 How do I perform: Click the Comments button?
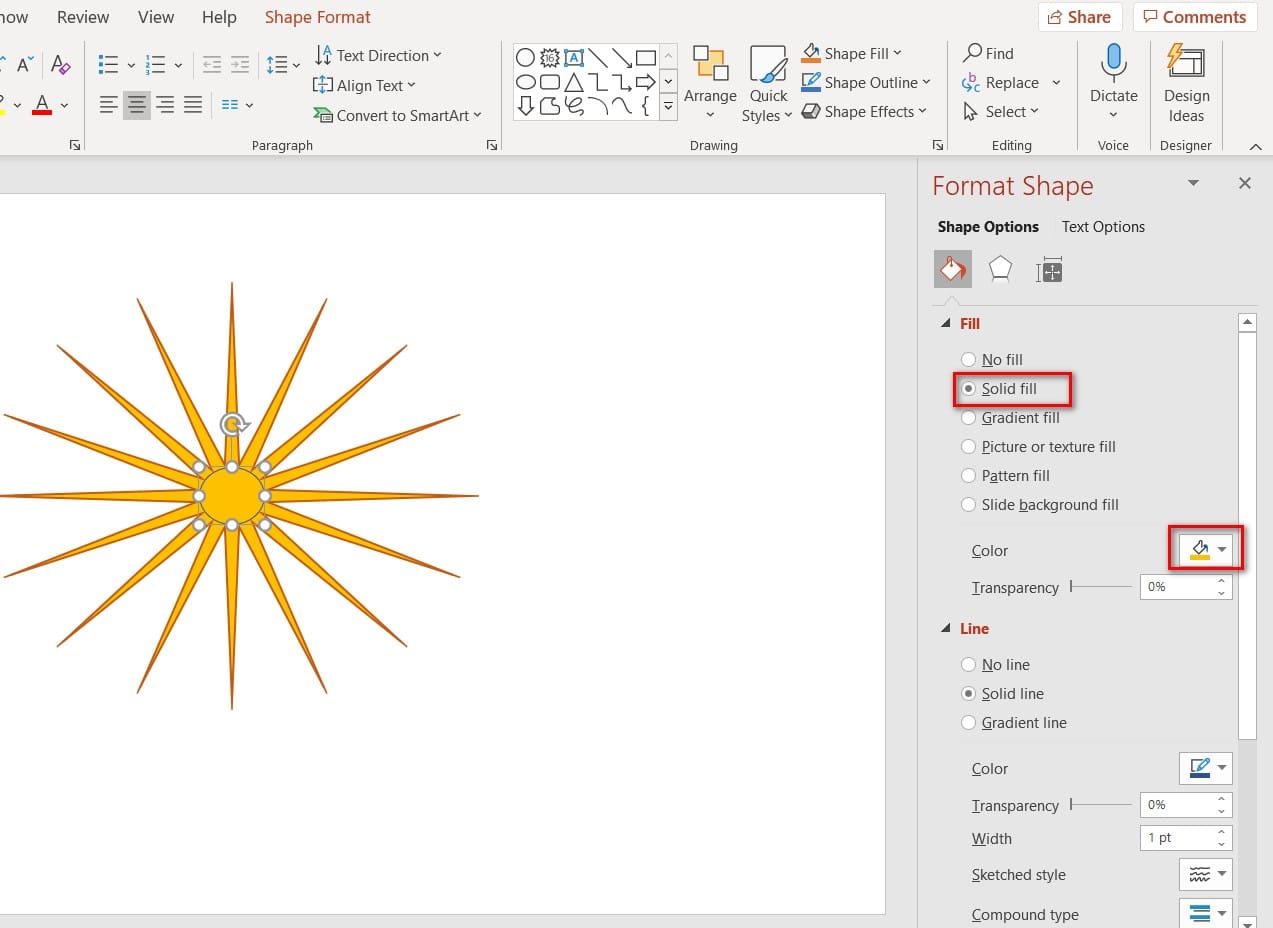point(1195,17)
